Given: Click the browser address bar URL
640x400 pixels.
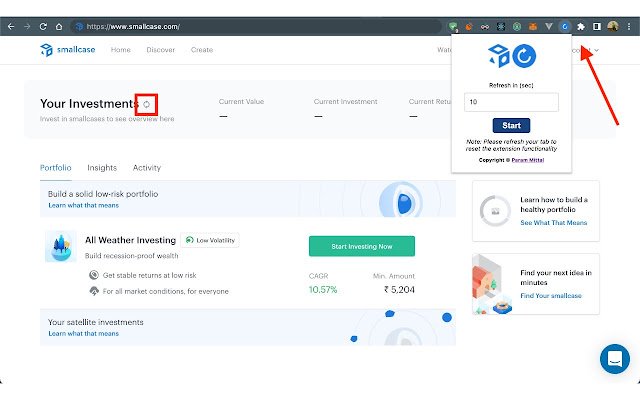Looking at the screenshot, I should 133,27.
